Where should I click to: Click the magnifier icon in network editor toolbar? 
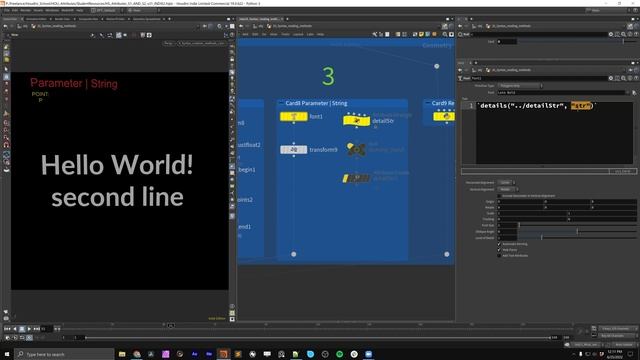click(x=445, y=35)
